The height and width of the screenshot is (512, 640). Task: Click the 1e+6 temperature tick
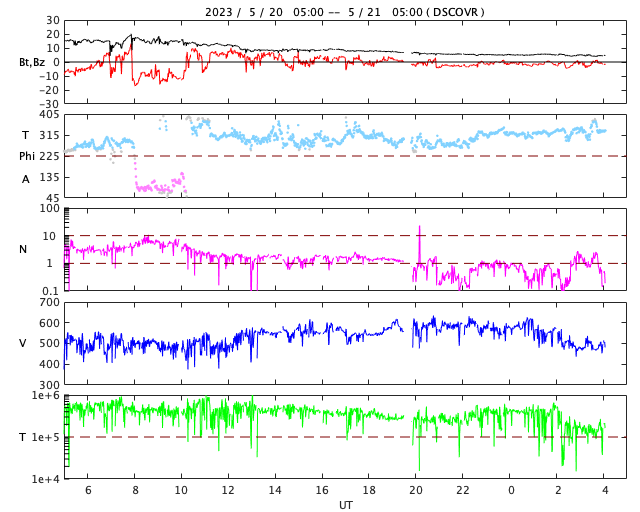click(x=46, y=395)
